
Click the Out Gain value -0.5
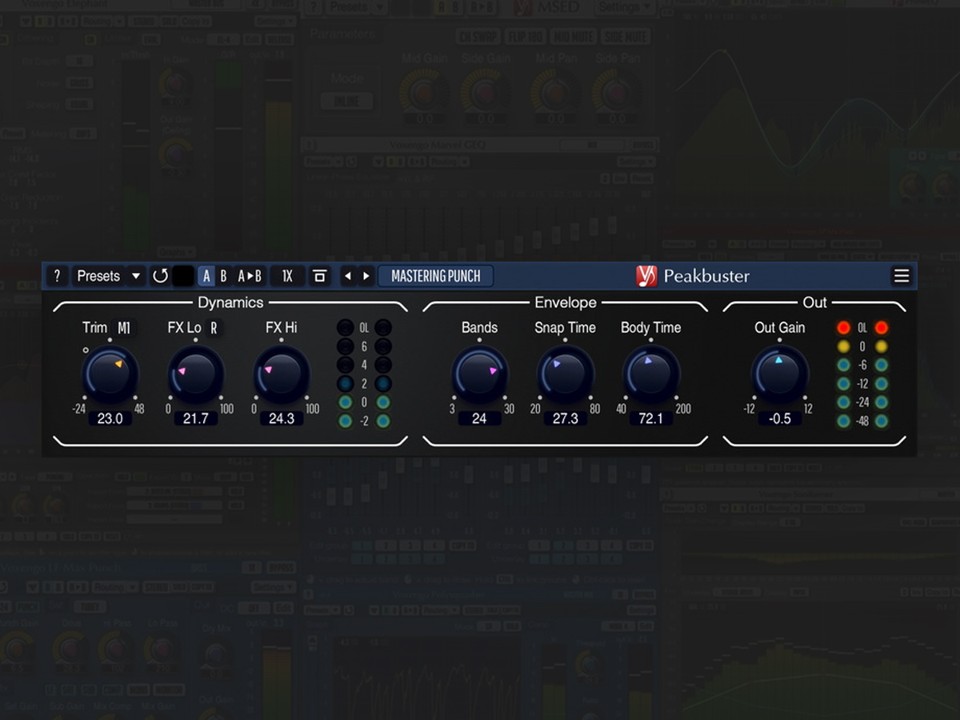[779, 419]
